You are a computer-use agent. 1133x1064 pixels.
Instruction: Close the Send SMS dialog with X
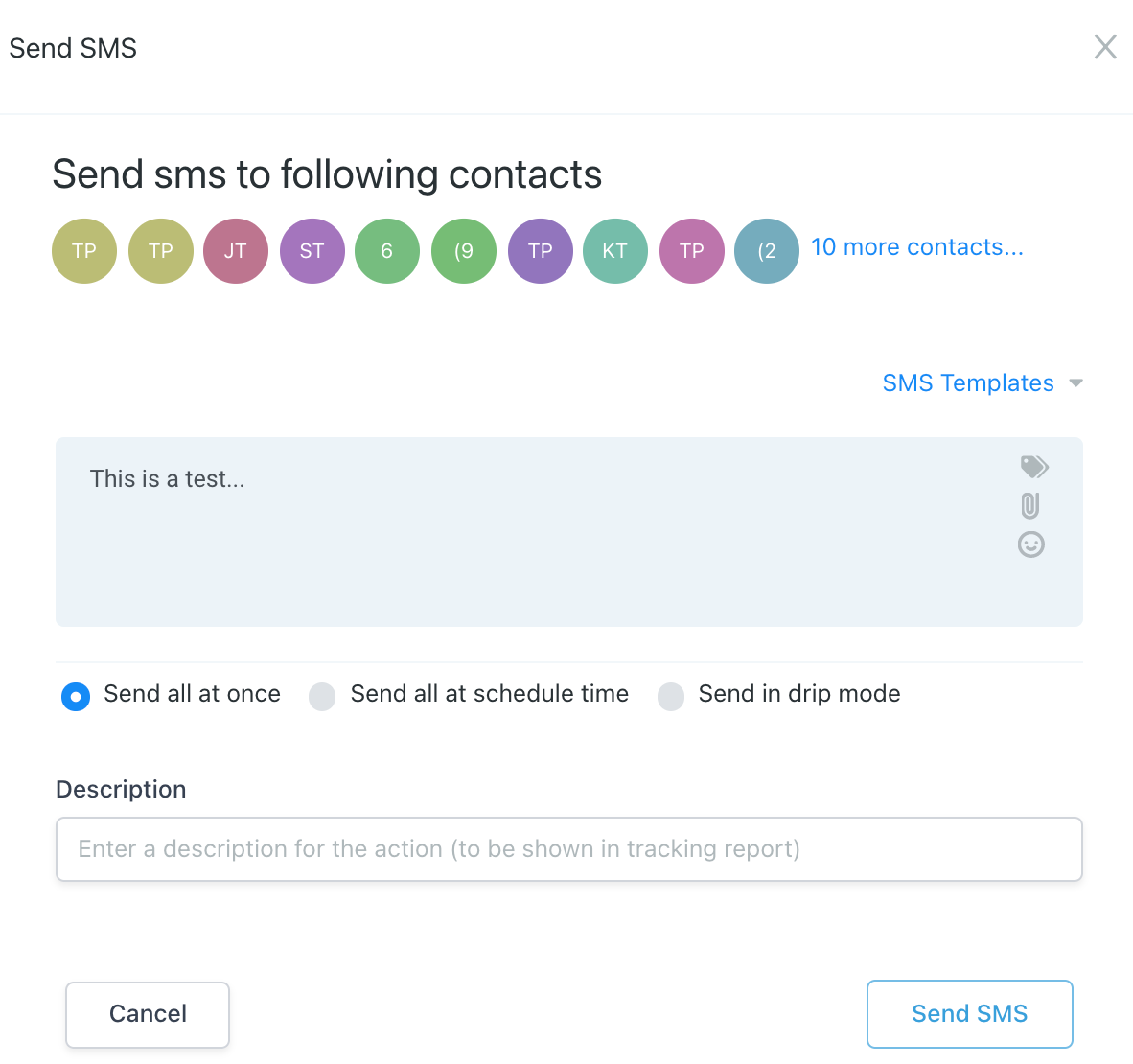tap(1105, 47)
